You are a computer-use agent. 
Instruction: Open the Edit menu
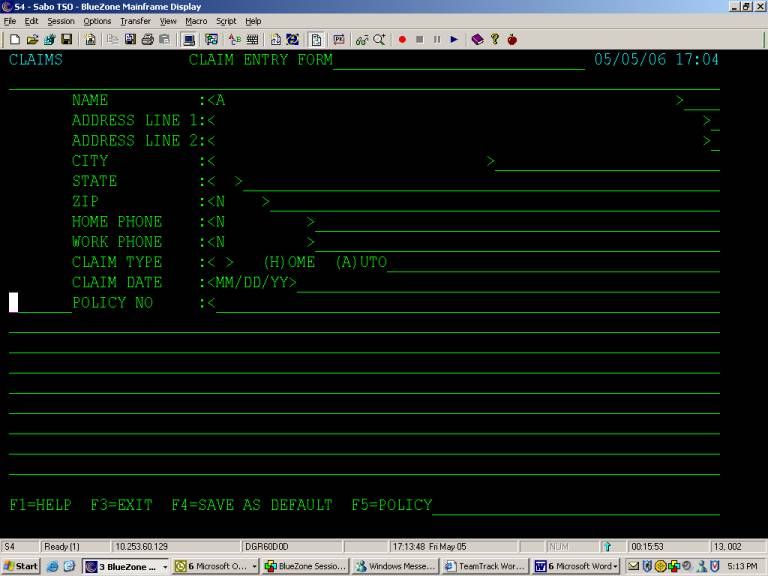[x=31, y=21]
